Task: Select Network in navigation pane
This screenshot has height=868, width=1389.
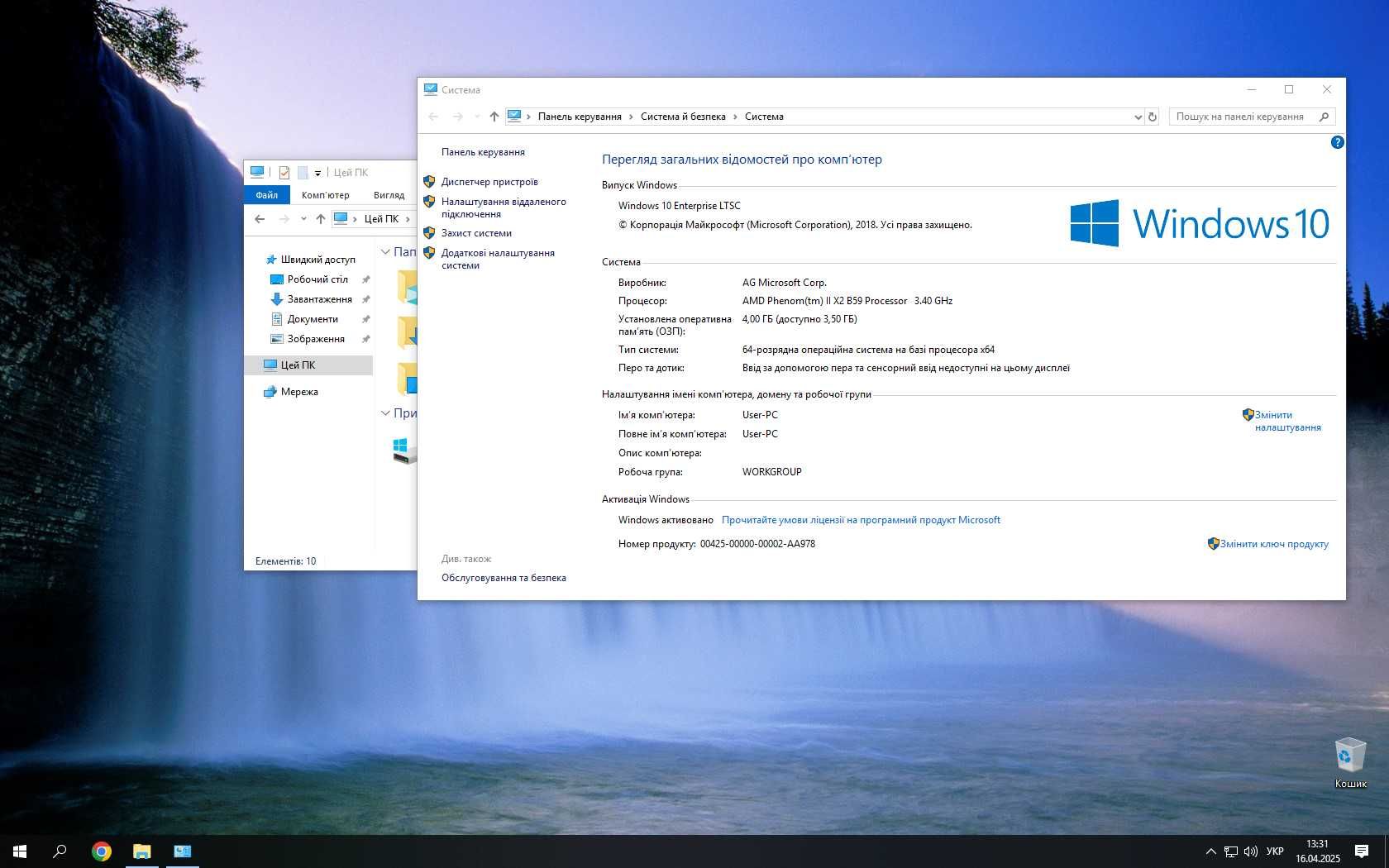Action: tap(299, 392)
